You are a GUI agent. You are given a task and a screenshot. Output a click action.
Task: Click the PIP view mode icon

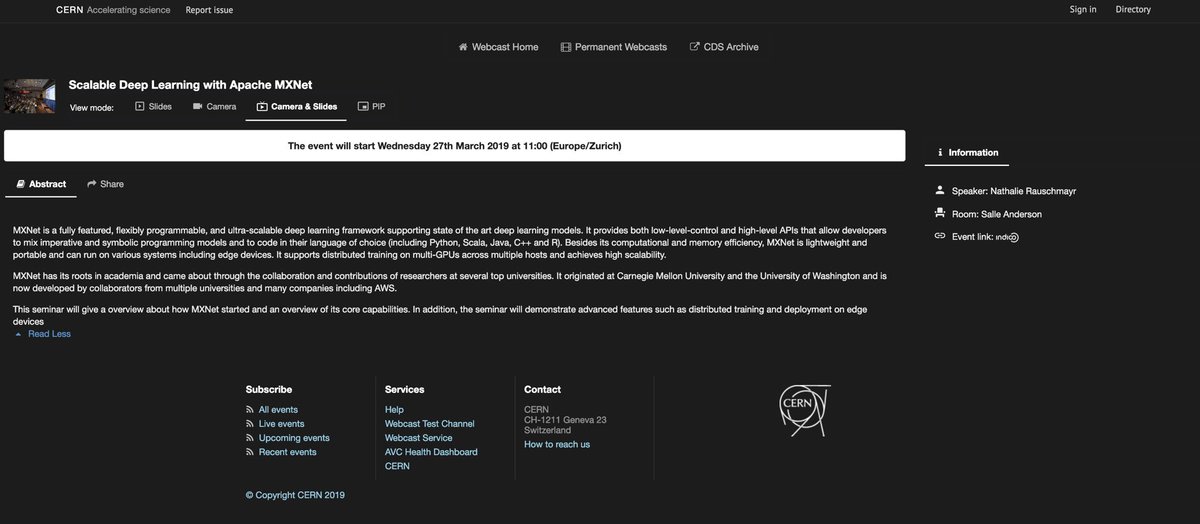tap(362, 105)
